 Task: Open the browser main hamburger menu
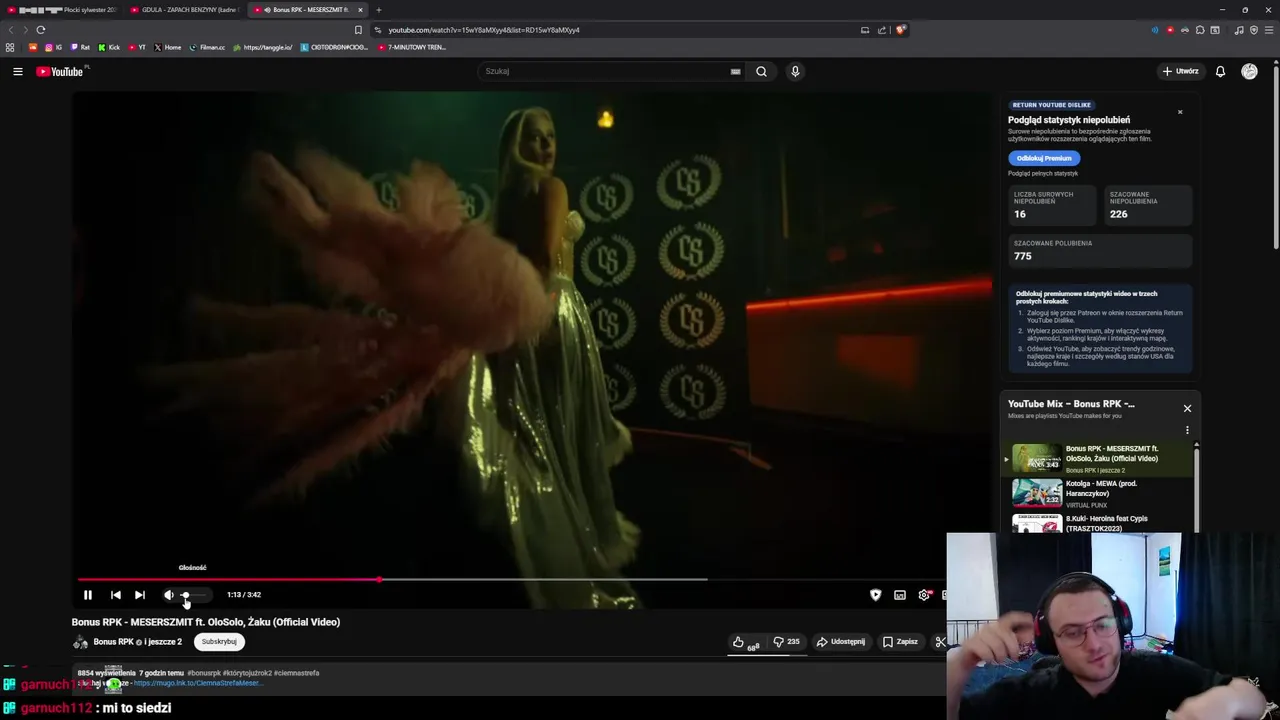coord(1269,30)
